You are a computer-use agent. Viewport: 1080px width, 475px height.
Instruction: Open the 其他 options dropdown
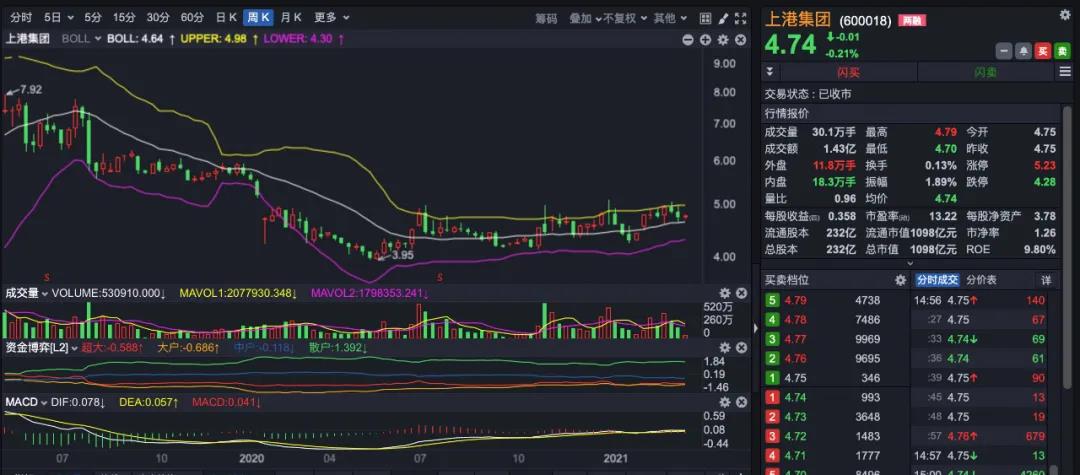(671, 19)
